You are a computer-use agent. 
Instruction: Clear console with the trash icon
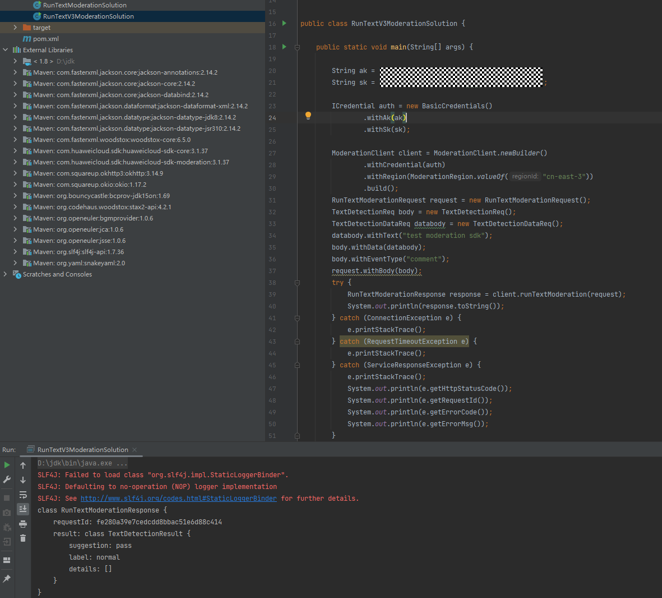pyautogui.click(x=23, y=538)
